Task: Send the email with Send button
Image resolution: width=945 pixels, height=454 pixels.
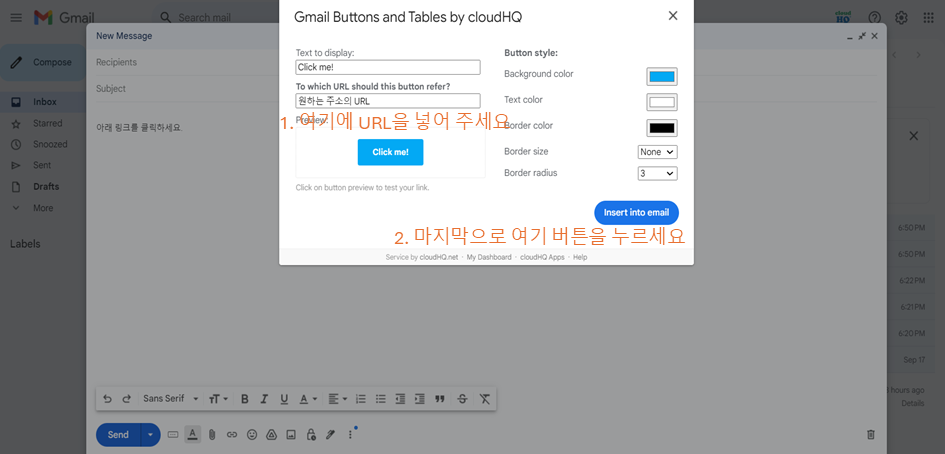Action: click(118, 434)
